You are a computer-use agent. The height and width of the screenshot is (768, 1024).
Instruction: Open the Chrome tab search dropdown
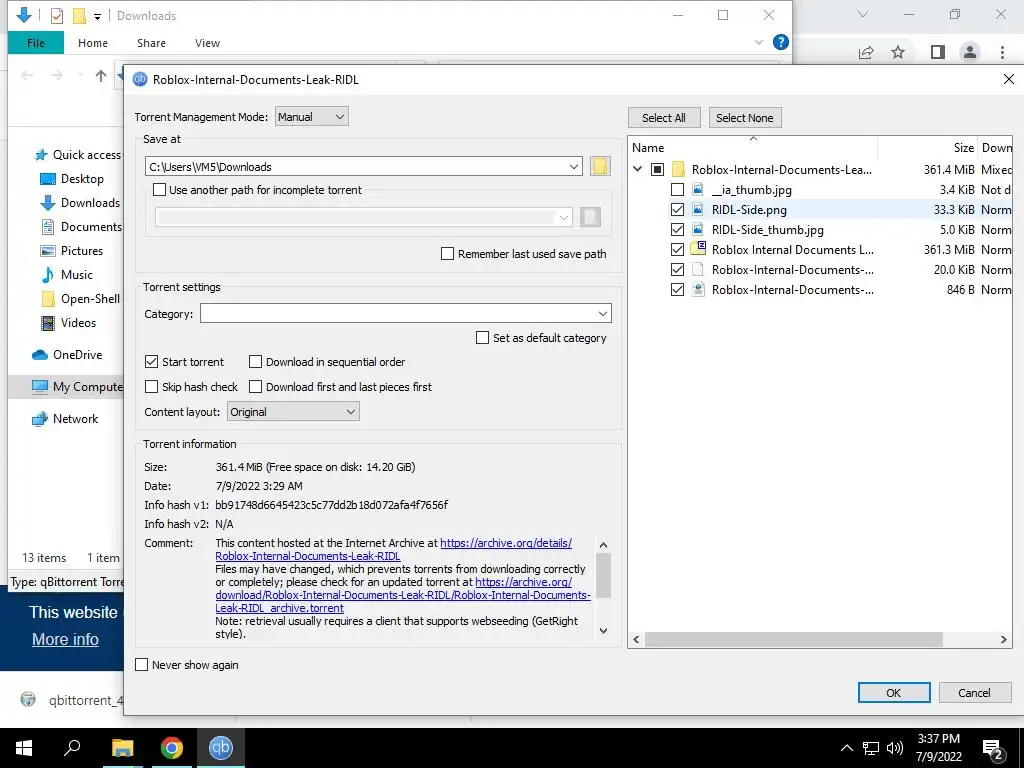(863, 14)
